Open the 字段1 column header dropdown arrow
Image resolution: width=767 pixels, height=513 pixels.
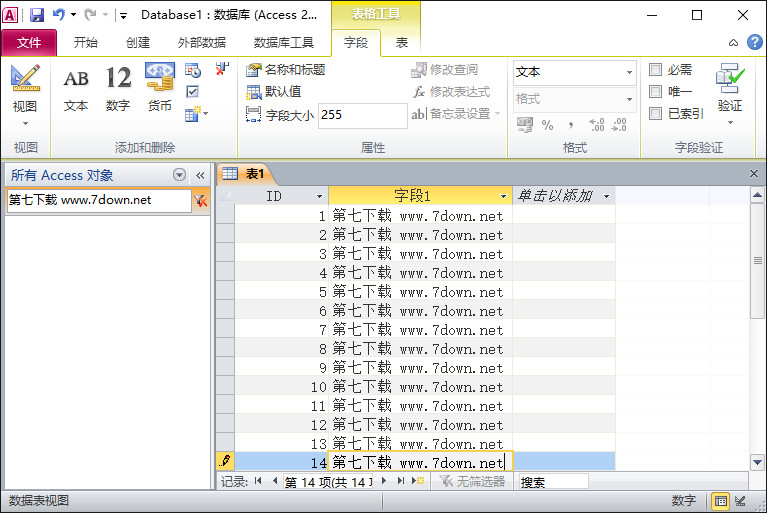tap(503, 196)
